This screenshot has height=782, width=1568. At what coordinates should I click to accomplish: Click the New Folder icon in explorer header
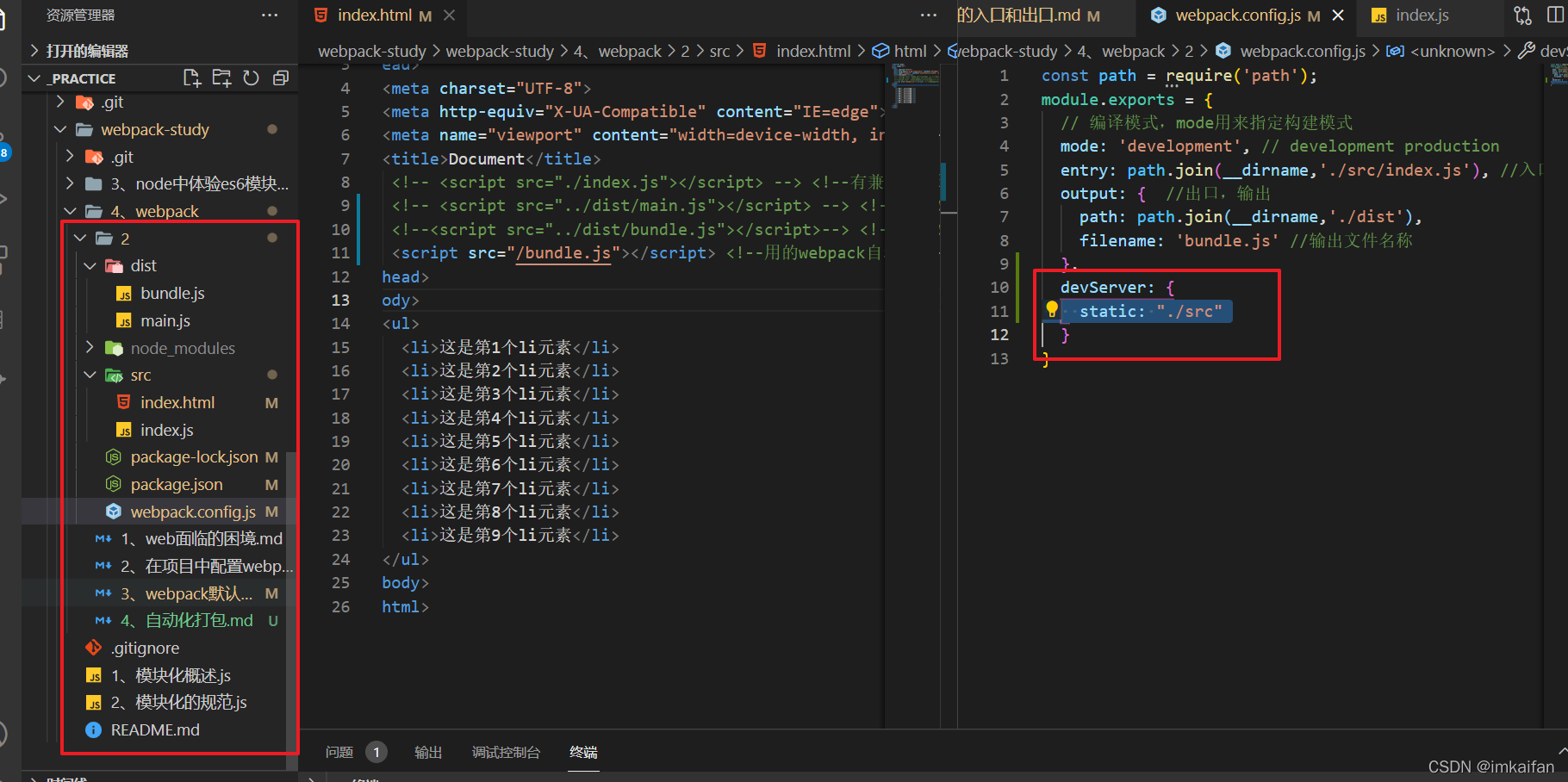pyautogui.click(x=221, y=78)
